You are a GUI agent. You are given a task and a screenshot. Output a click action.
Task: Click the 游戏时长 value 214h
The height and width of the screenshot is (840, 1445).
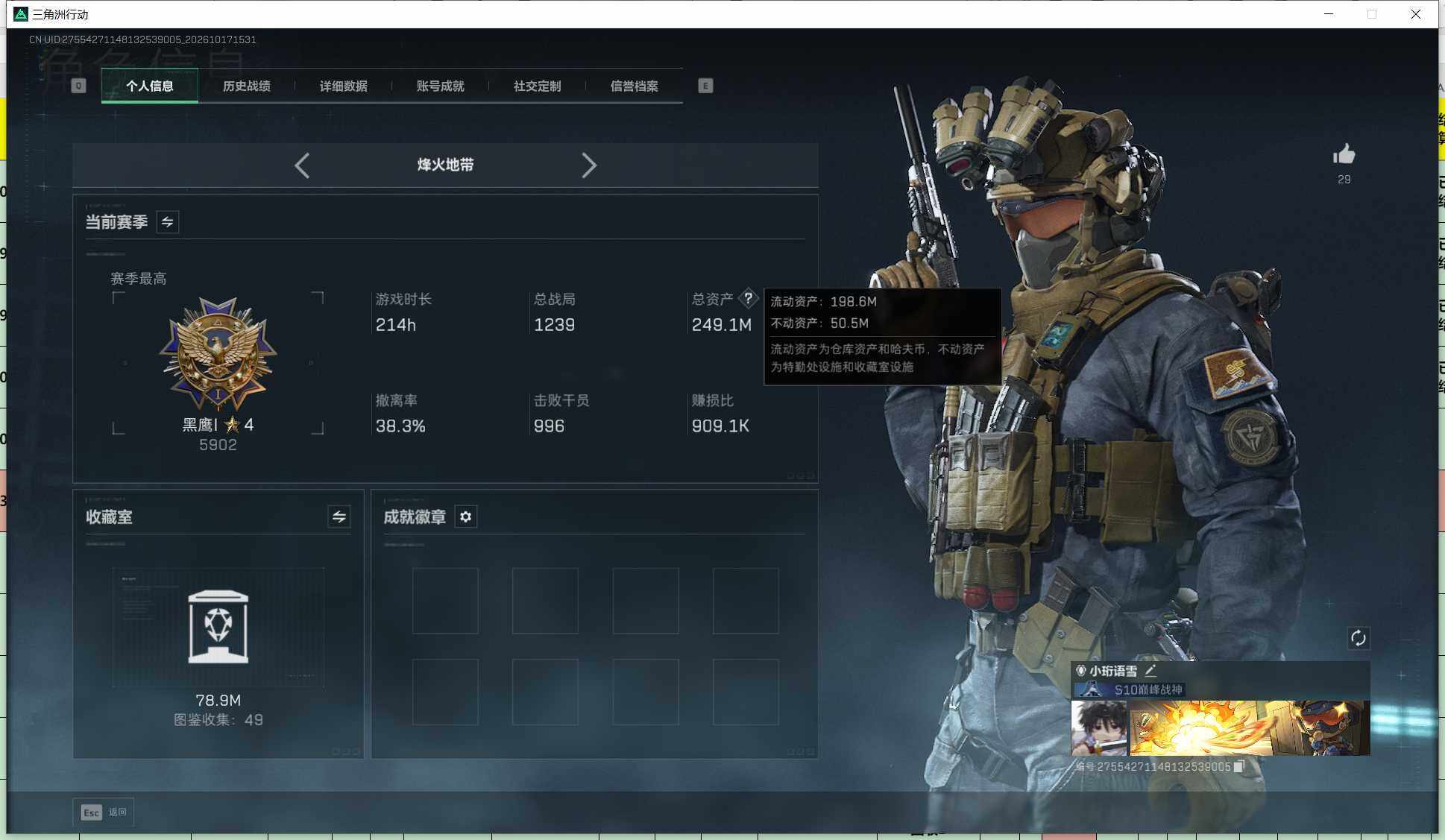point(396,325)
